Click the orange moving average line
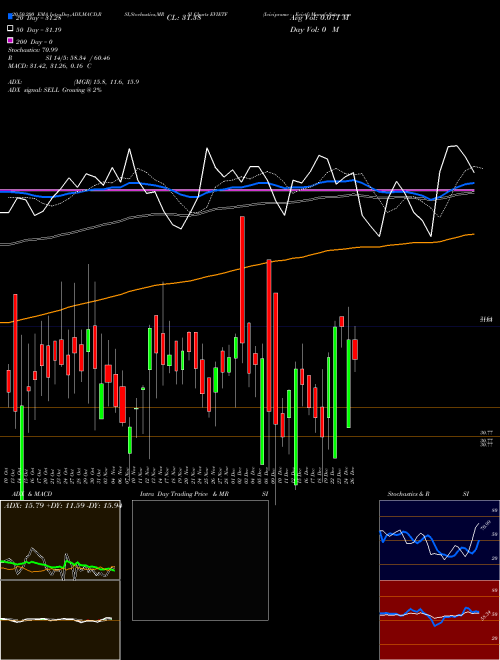500x660 pixels. 236,270
